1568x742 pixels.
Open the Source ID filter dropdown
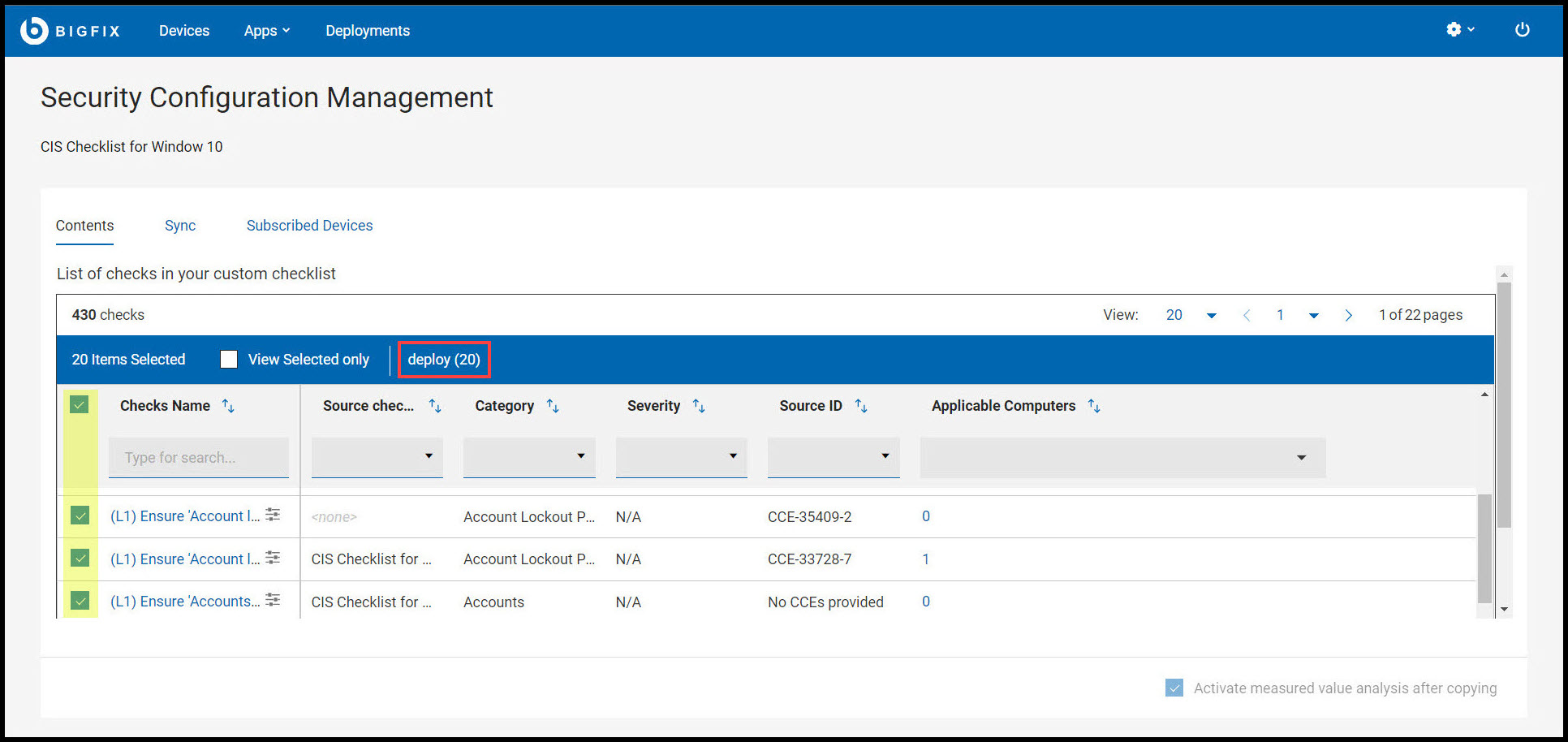coord(834,457)
